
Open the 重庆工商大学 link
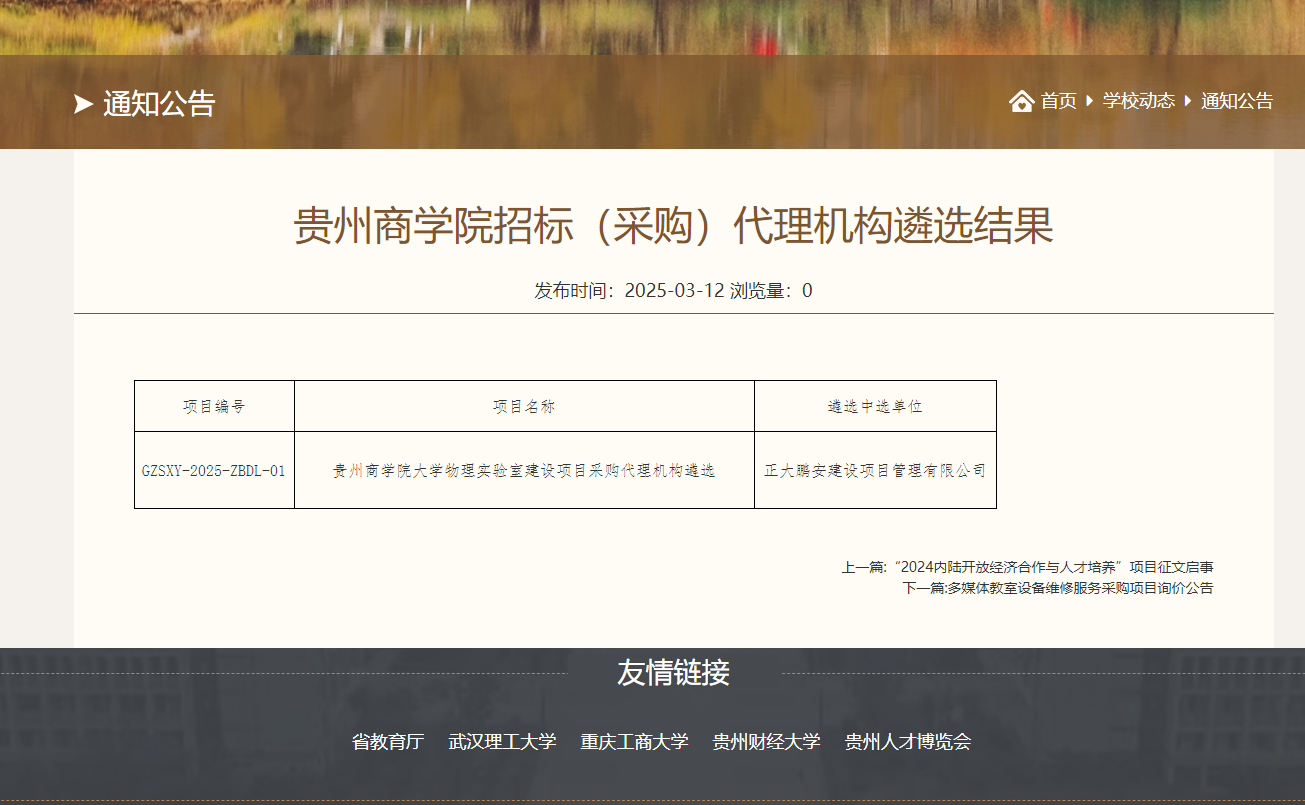pos(634,742)
